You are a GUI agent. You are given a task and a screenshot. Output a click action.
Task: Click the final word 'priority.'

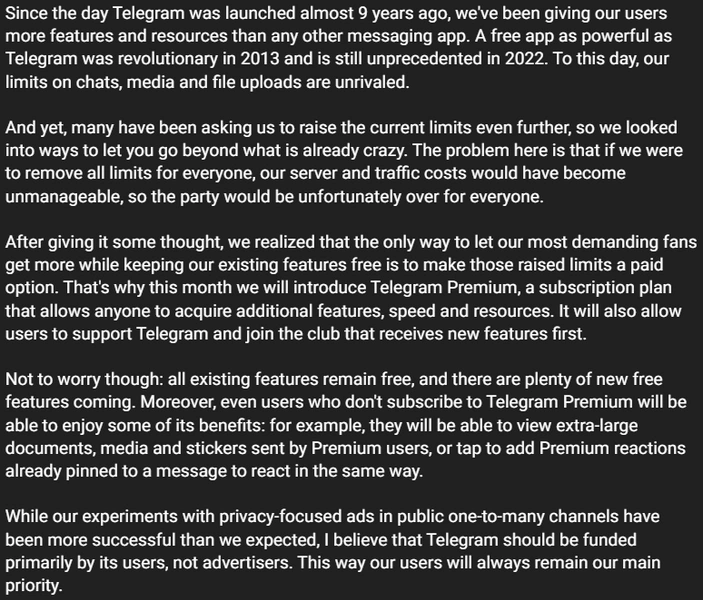(x=34, y=586)
